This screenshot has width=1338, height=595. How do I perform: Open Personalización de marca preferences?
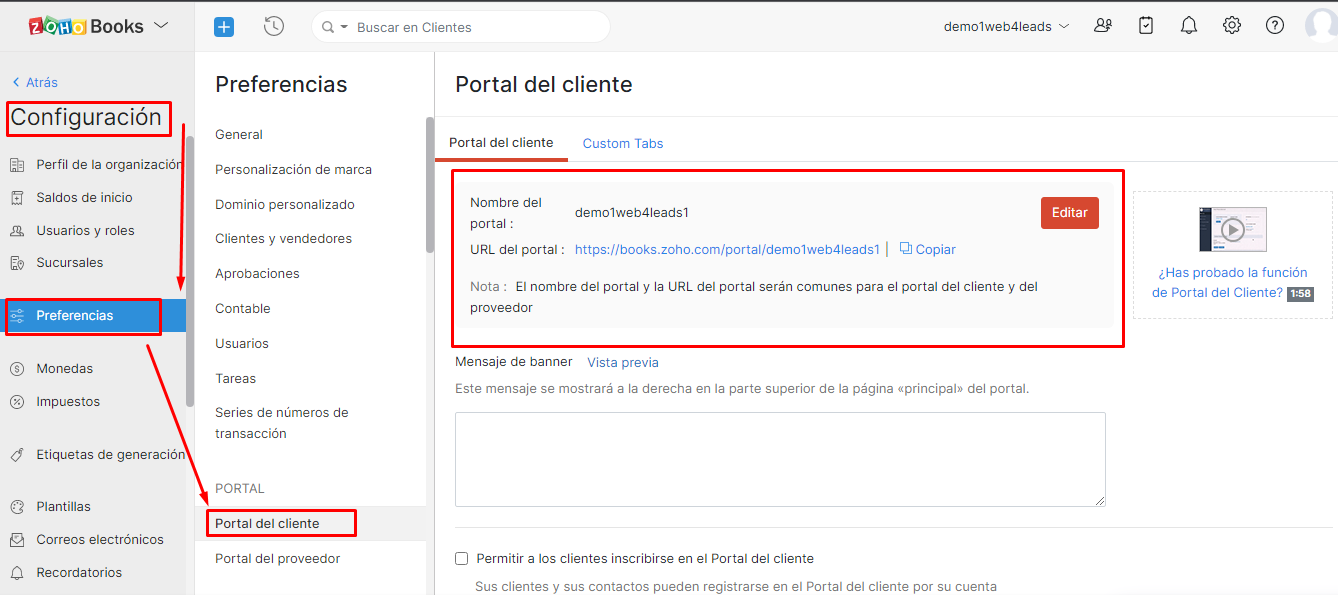(293, 170)
